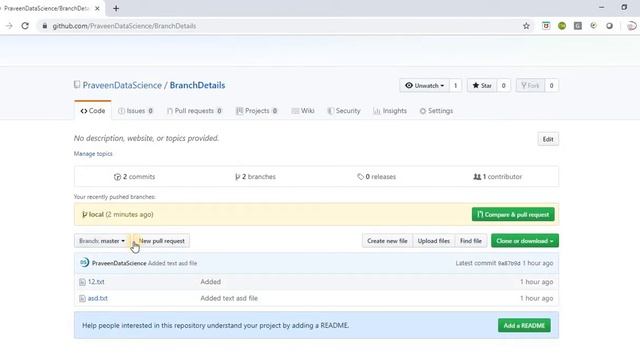Click the site lock icon in address bar

point(44,26)
